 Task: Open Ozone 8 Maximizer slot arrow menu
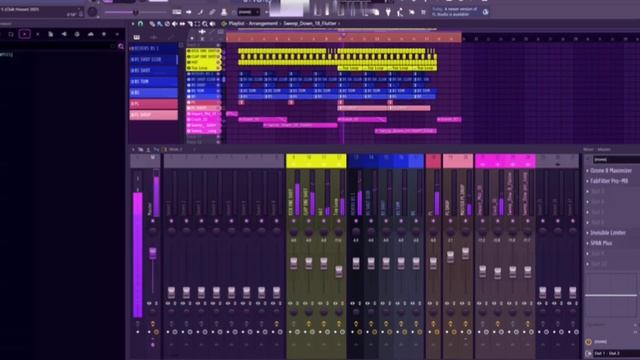pyautogui.click(x=588, y=171)
